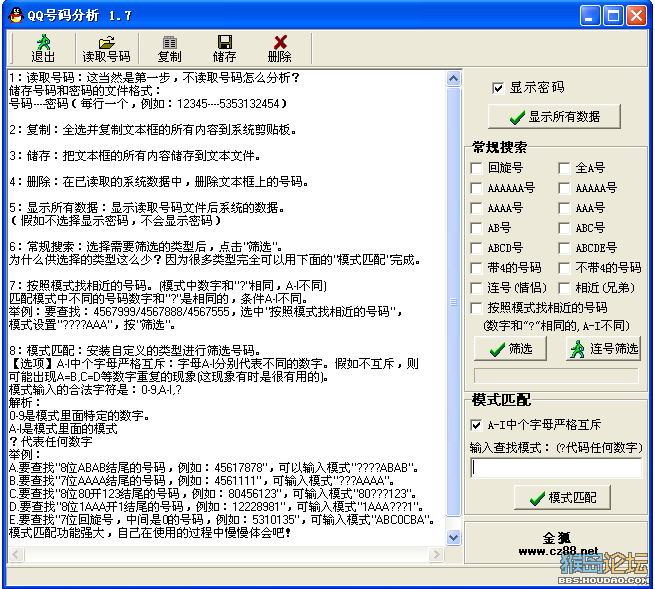This screenshot has height=589, width=655.
Task: Maximize the QQ号码分析 window
Action: (x=613, y=16)
